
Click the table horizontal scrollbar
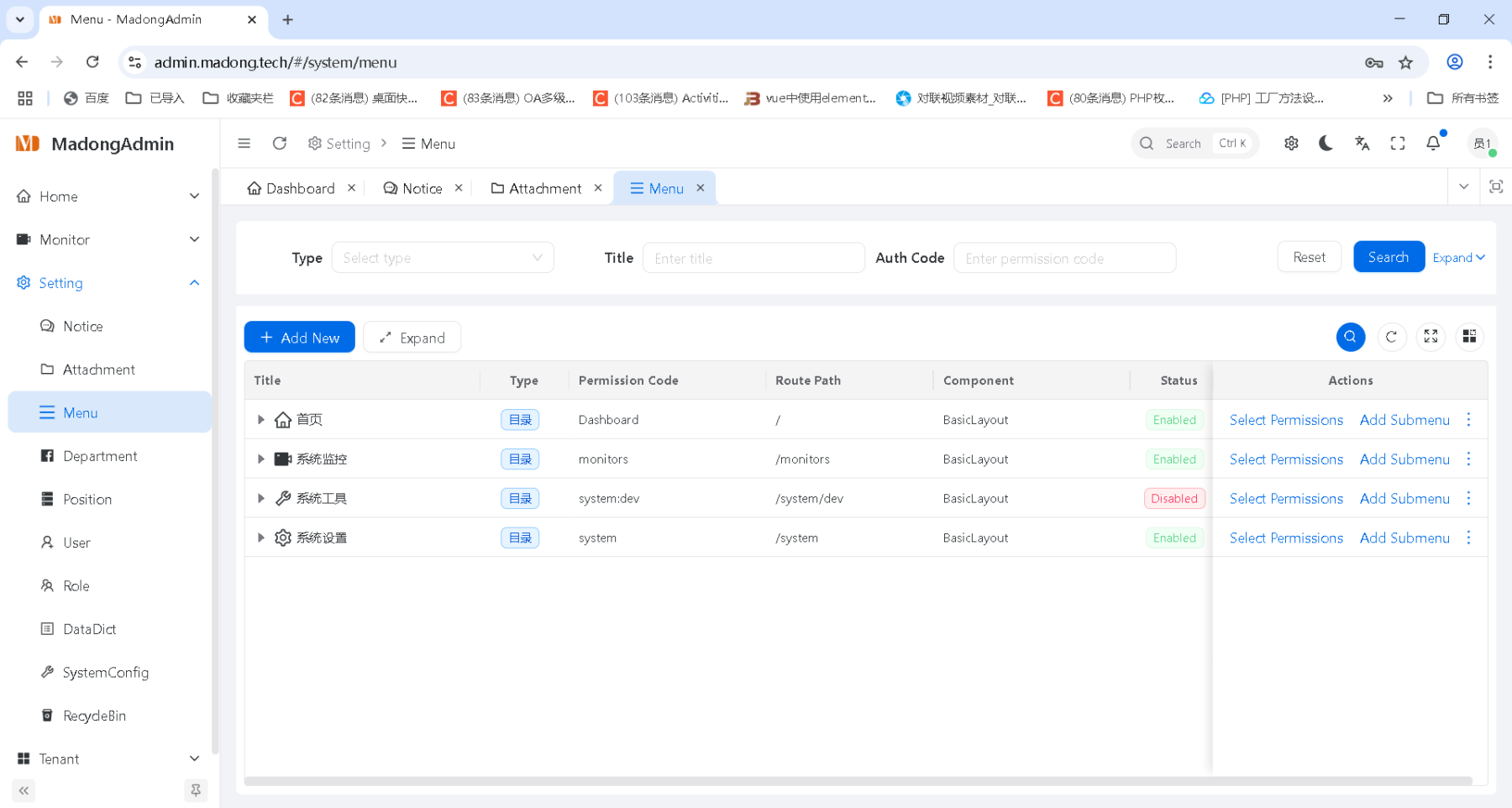pos(858,781)
